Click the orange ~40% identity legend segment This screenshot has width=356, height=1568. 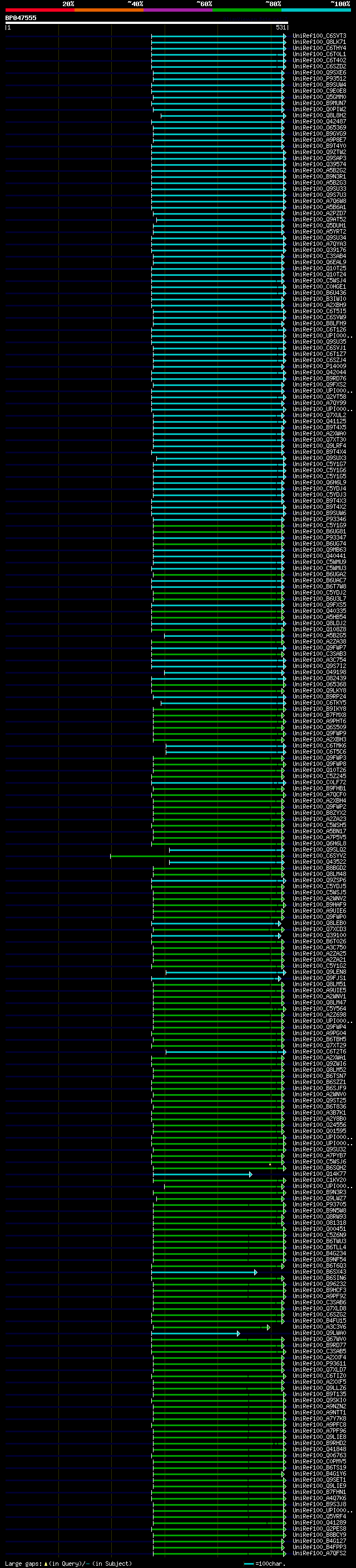109,10
